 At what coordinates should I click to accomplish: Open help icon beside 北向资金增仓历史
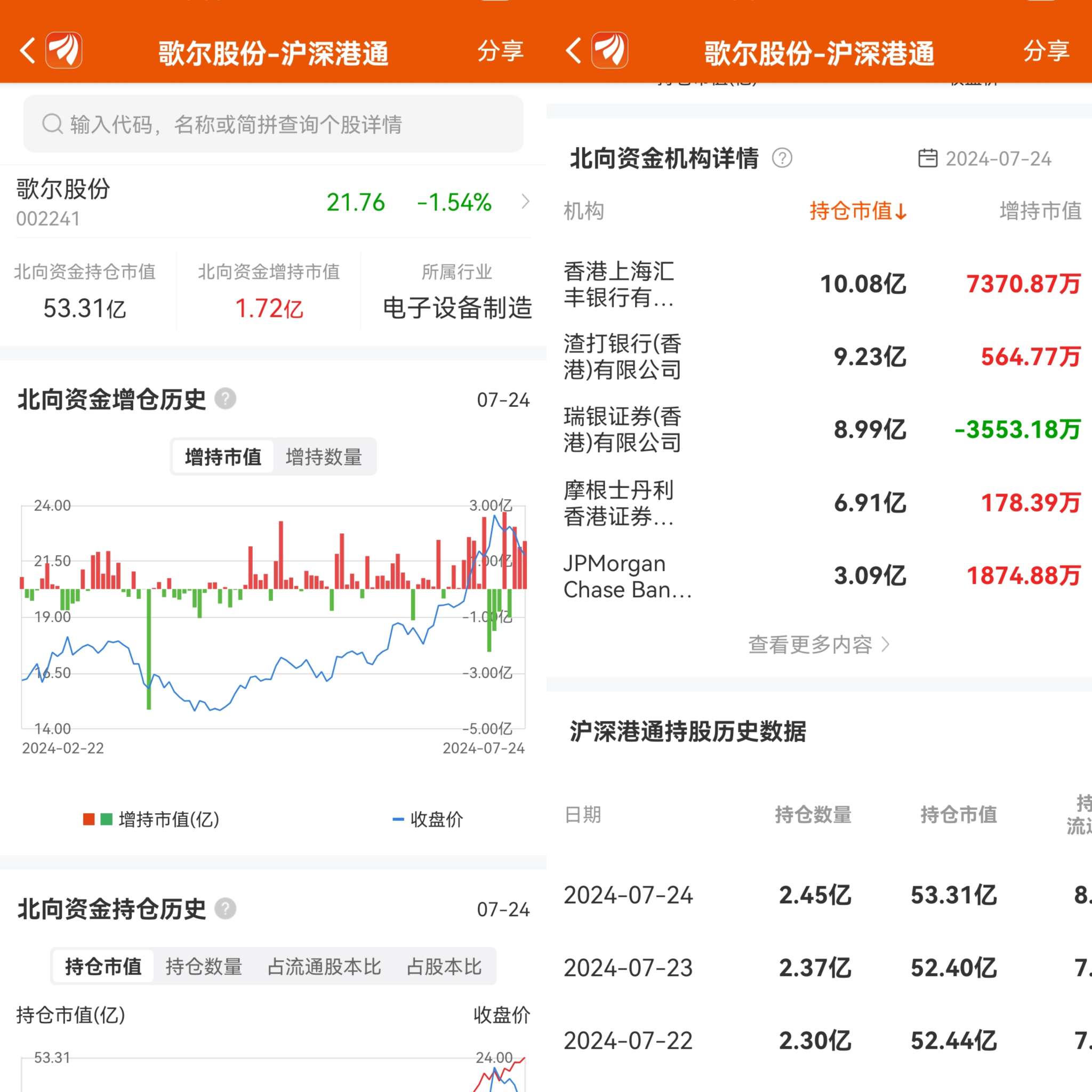pyautogui.click(x=225, y=399)
